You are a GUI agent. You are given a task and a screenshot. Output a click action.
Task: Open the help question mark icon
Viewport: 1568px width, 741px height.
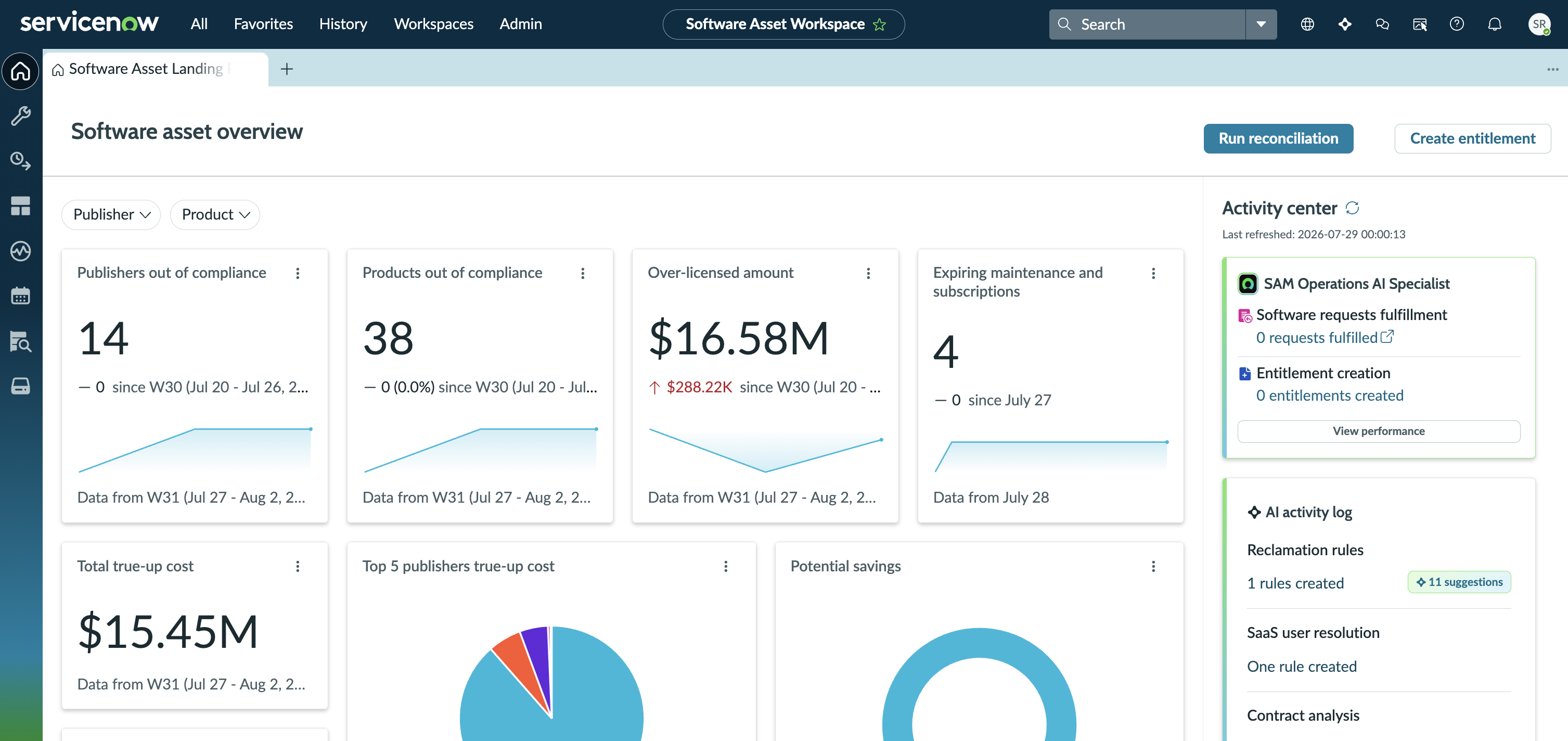1457,24
